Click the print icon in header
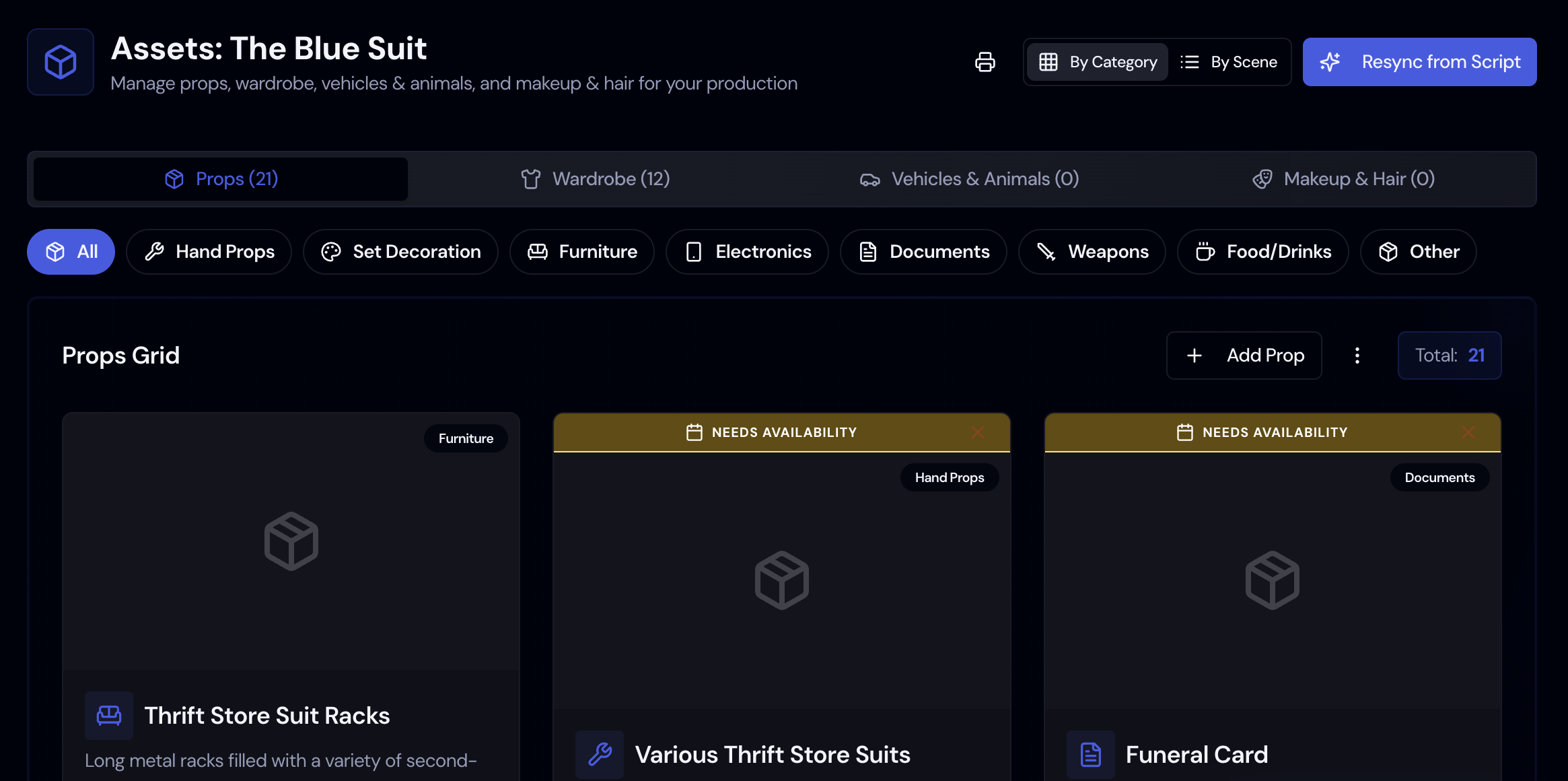Viewport: 1568px width, 781px height. click(985, 62)
